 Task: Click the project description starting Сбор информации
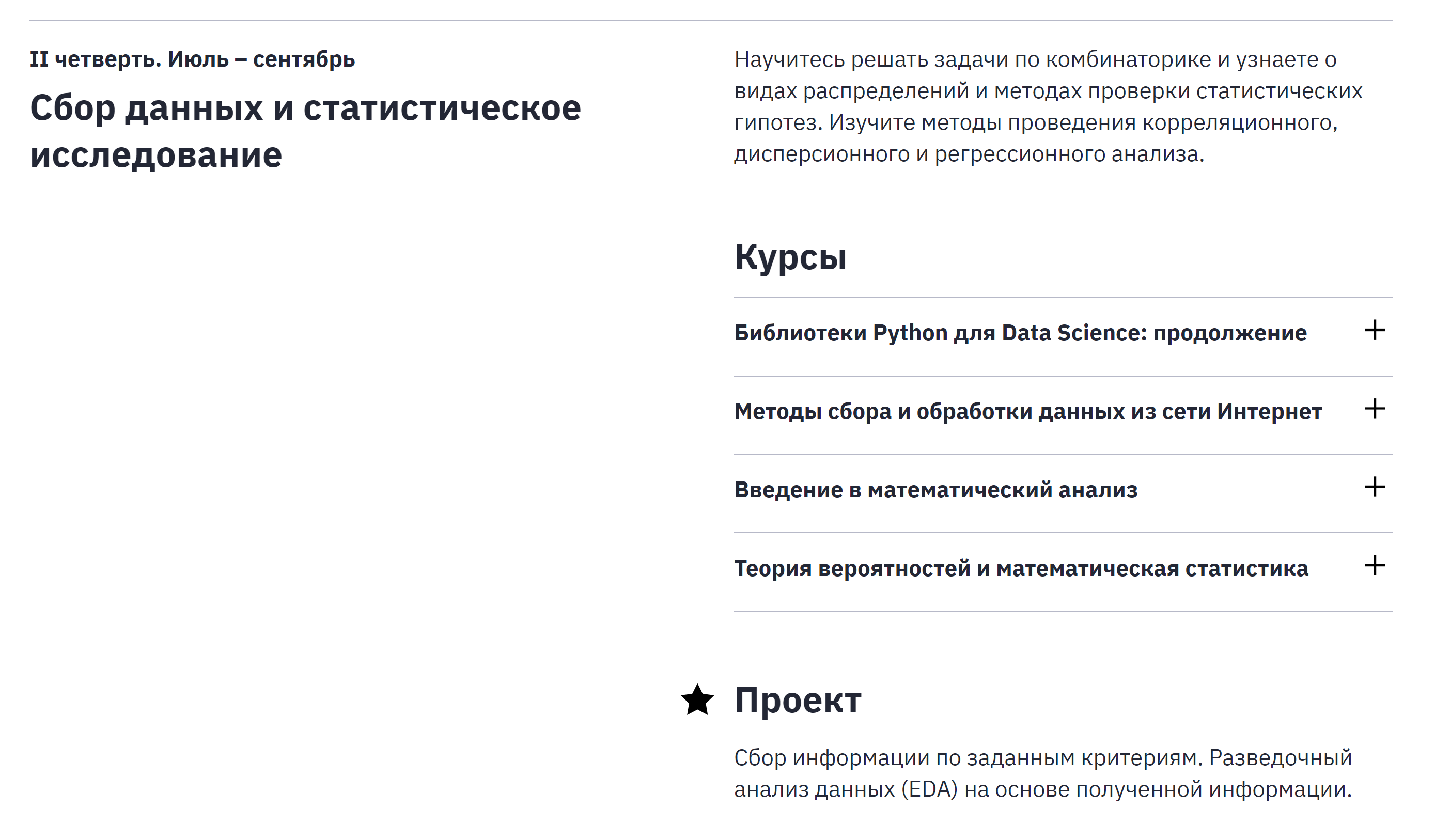1042,773
